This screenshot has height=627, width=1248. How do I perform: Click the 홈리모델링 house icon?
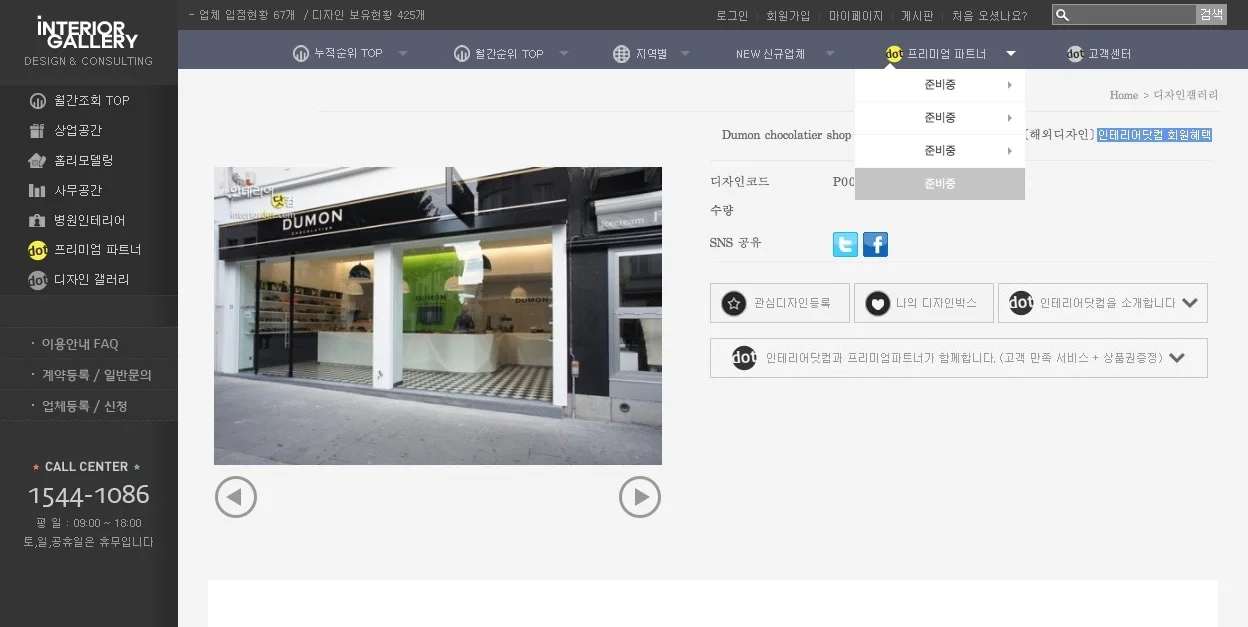38,161
